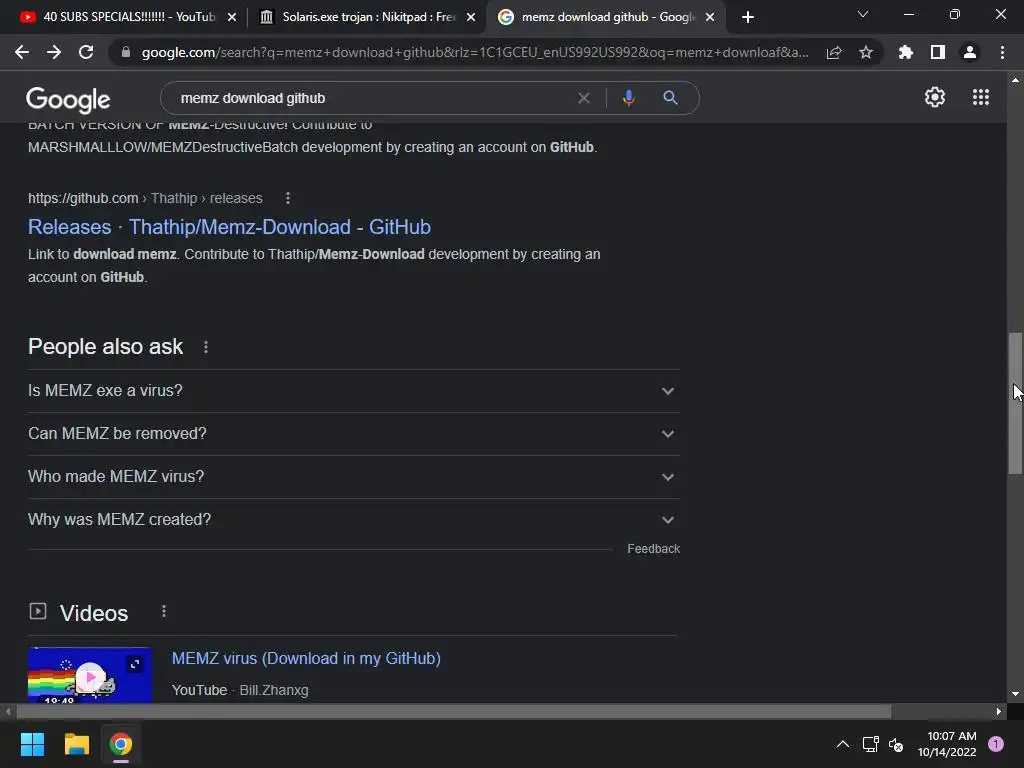This screenshot has height=768, width=1024.
Task: Click the 'People also ask' heading
Action: point(105,347)
